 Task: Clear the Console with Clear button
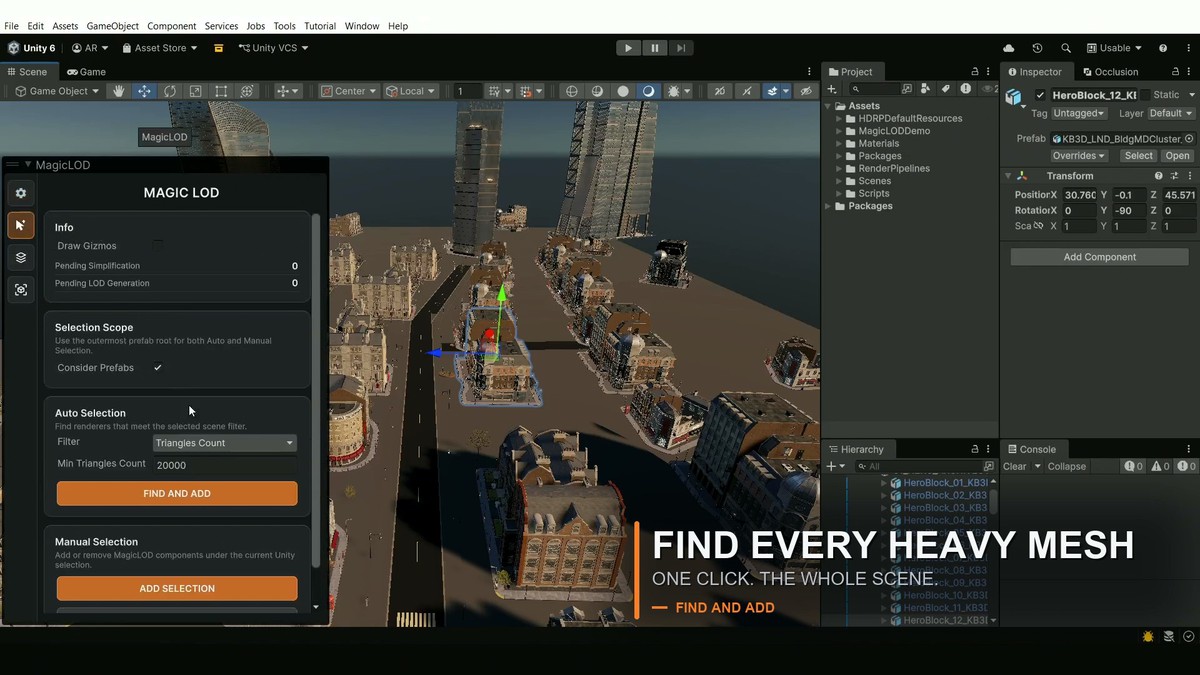[1014, 466]
